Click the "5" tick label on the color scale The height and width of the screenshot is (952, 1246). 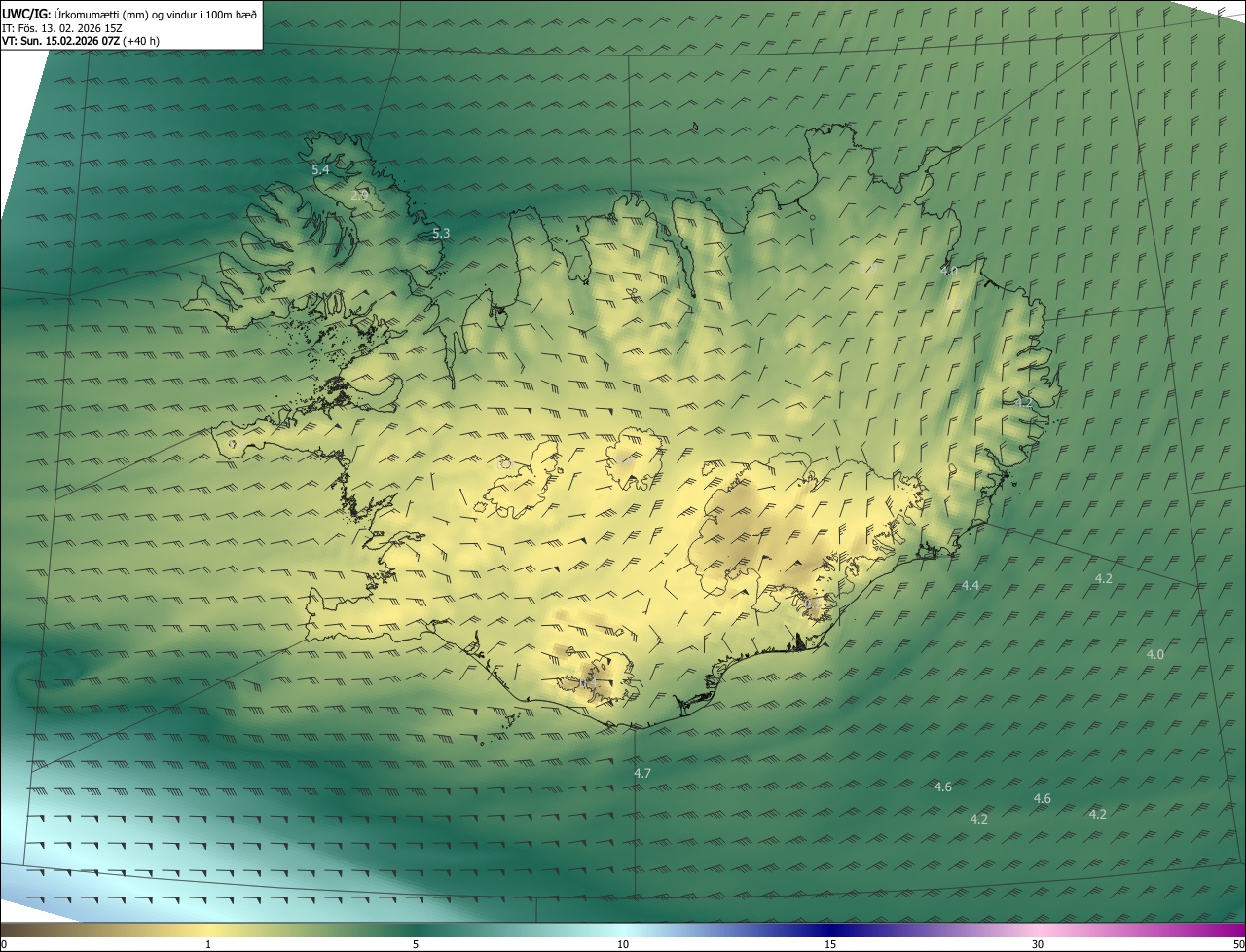click(416, 945)
